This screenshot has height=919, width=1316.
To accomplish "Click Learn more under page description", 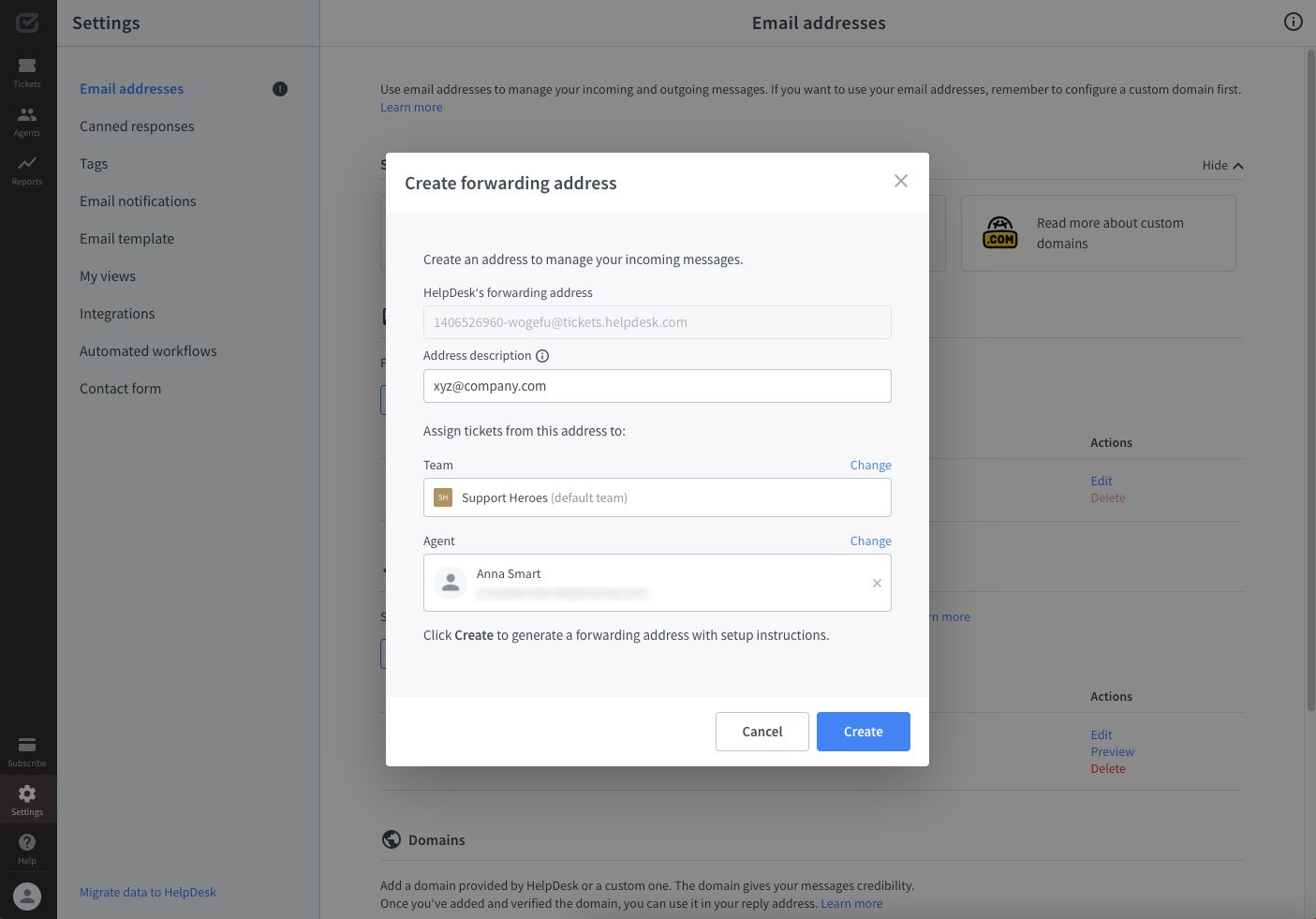I will click(411, 107).
